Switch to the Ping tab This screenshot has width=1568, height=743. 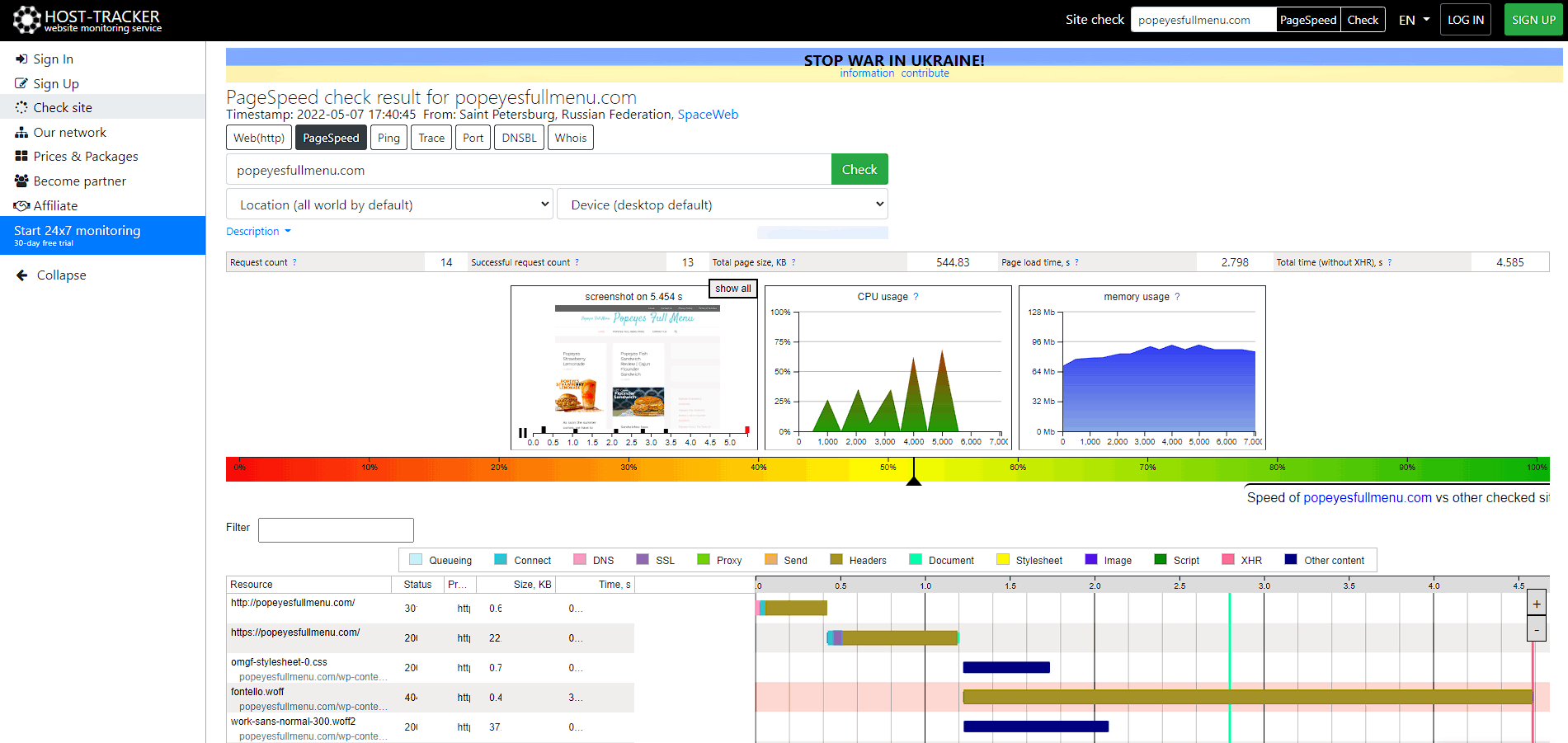click(x=388, y=138)
